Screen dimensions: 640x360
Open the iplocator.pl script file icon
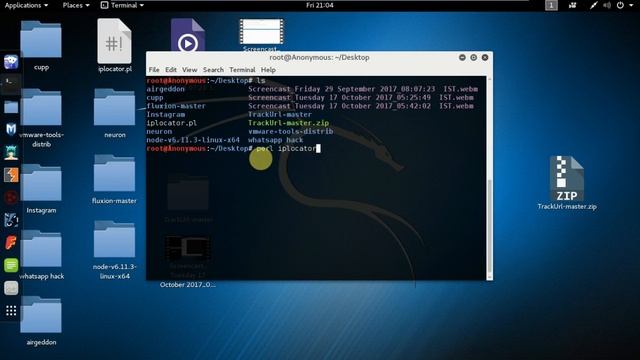115,42
